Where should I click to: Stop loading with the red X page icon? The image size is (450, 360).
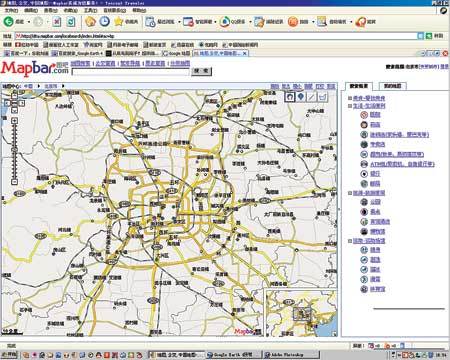point(57,22)
